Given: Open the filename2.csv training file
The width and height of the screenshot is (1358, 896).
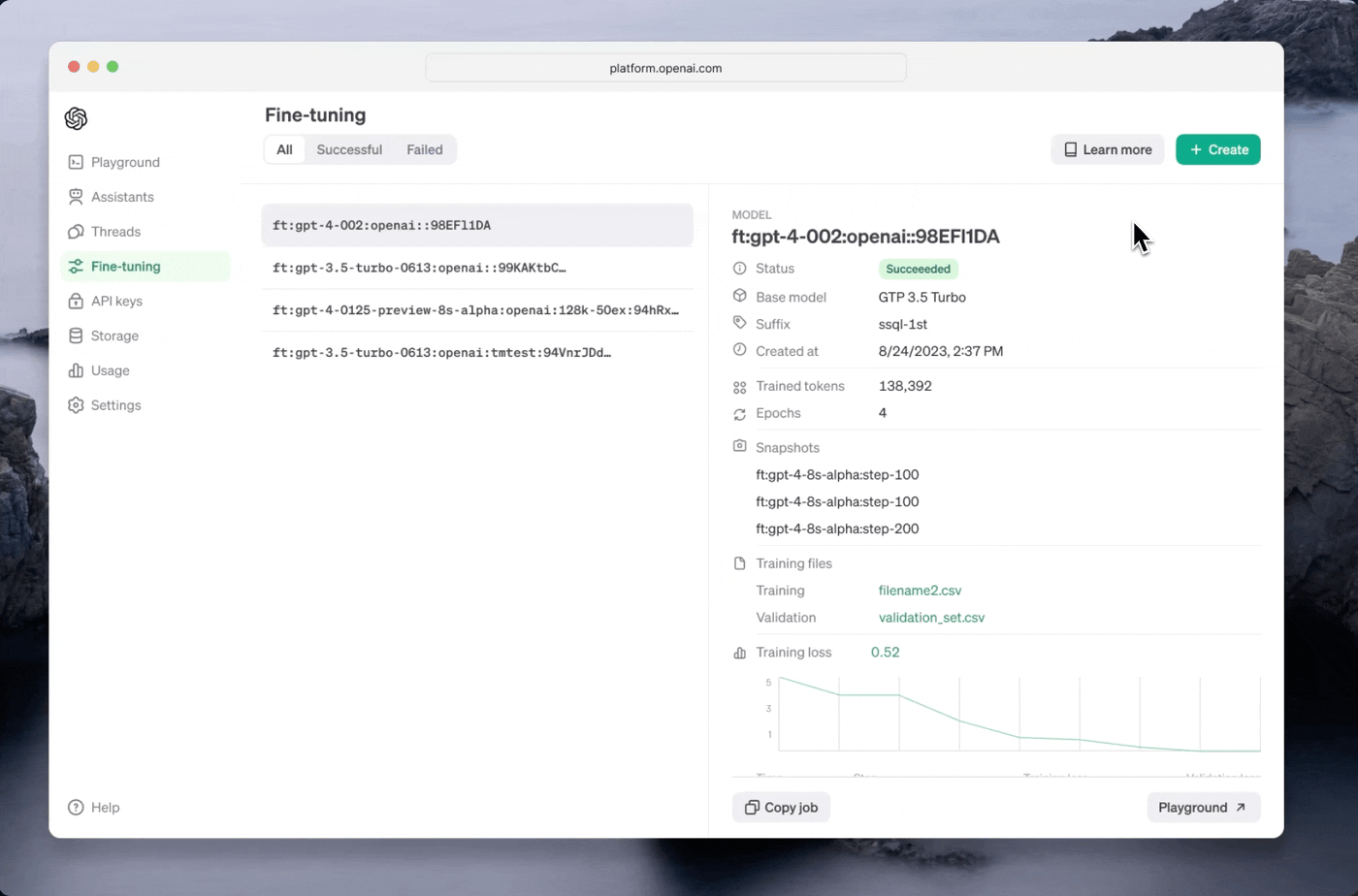Looking at the screenshot, I should pyautogui.click(x=920, y=590).
